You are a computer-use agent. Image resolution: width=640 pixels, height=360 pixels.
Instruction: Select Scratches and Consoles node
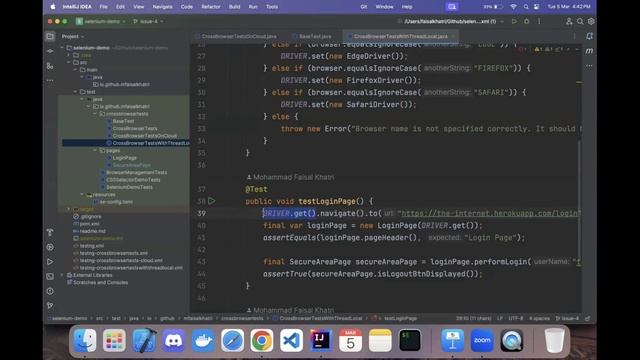[100, 282]
